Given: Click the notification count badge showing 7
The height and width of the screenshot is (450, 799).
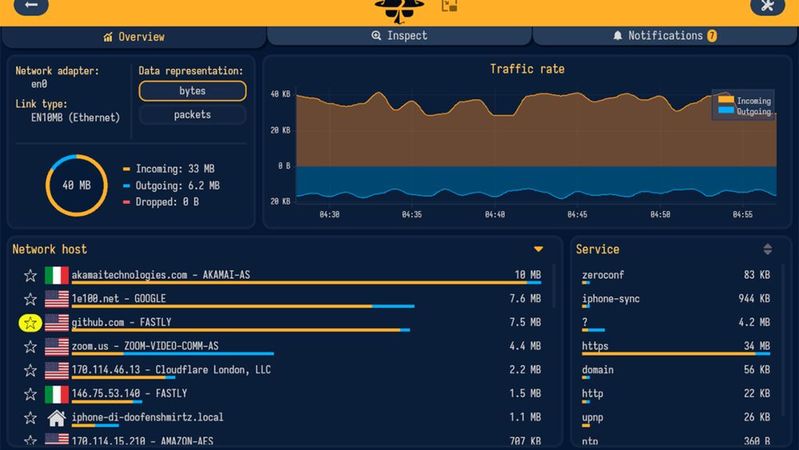Looking at the screenshot, I should [x=712, y=36].
